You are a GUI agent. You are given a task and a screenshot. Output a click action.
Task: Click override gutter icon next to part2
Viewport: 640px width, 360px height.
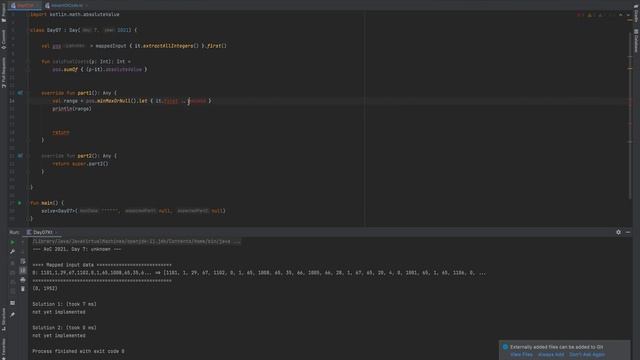tap(20, 156)
